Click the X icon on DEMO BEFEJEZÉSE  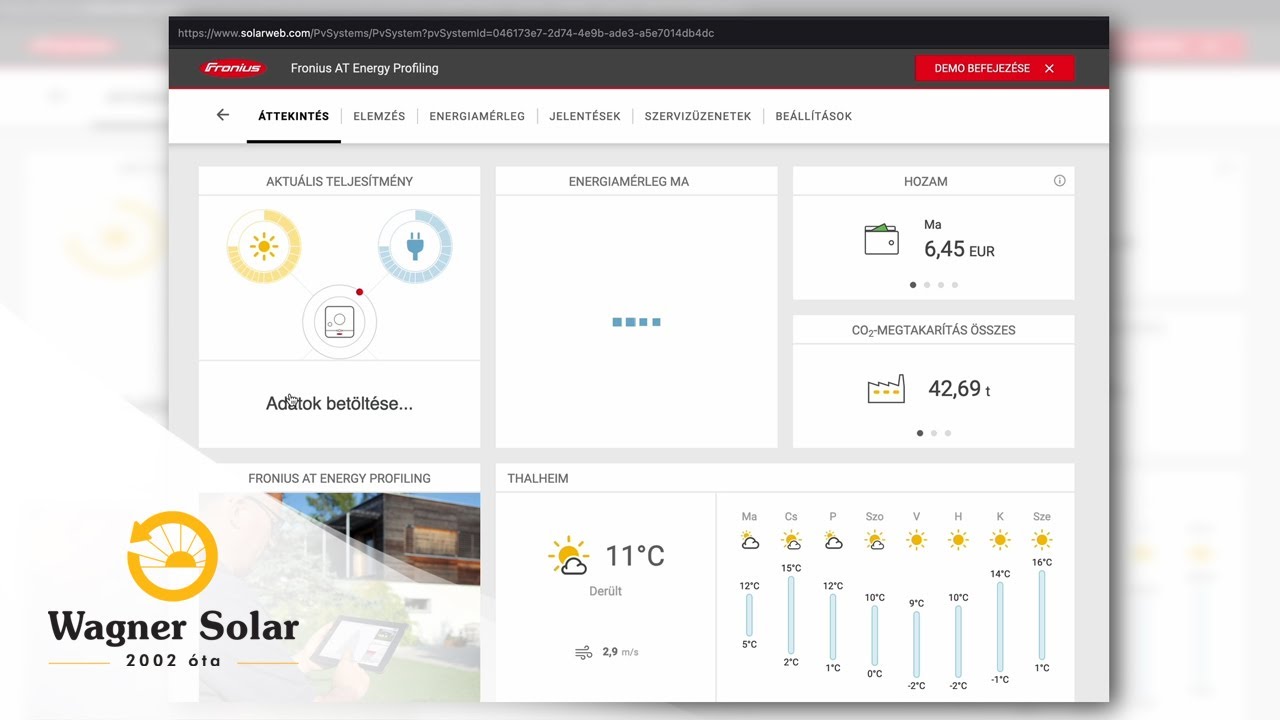pyautogui.click(x=1049, y=68)
